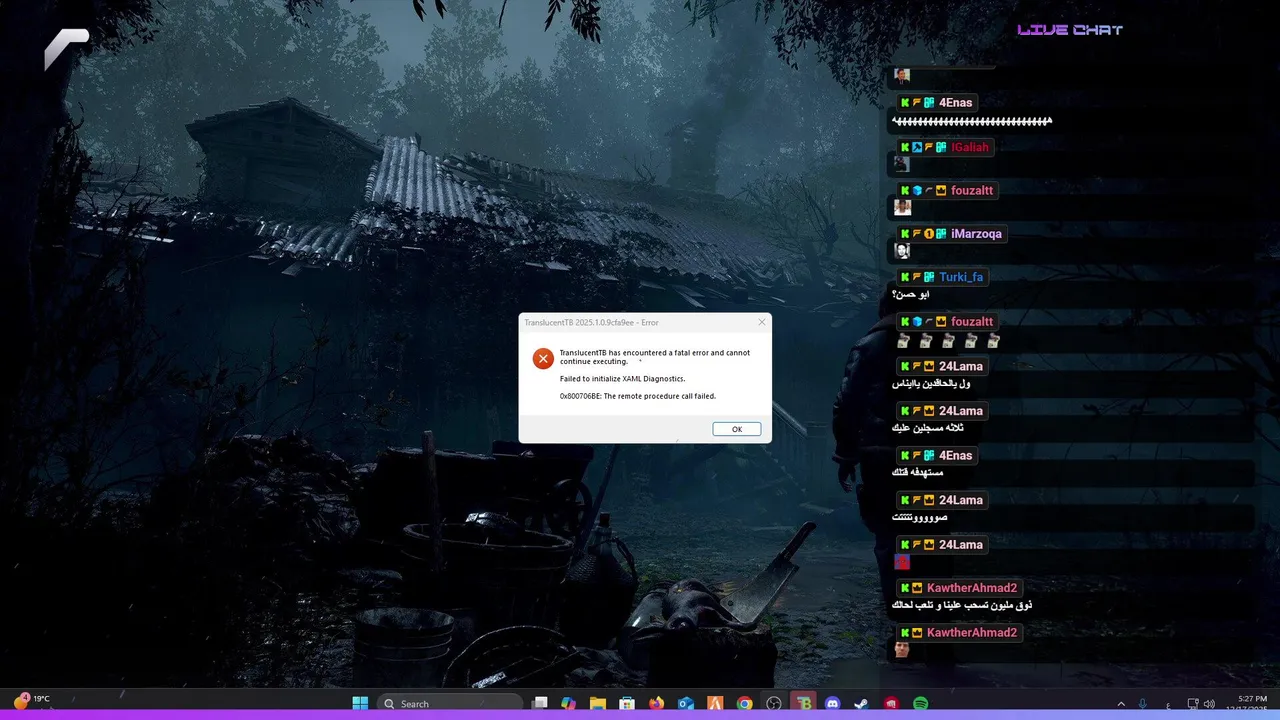The image size is (1280, 720).
Task: Click the !Galiah username in chat
Action: pos(970,147)
